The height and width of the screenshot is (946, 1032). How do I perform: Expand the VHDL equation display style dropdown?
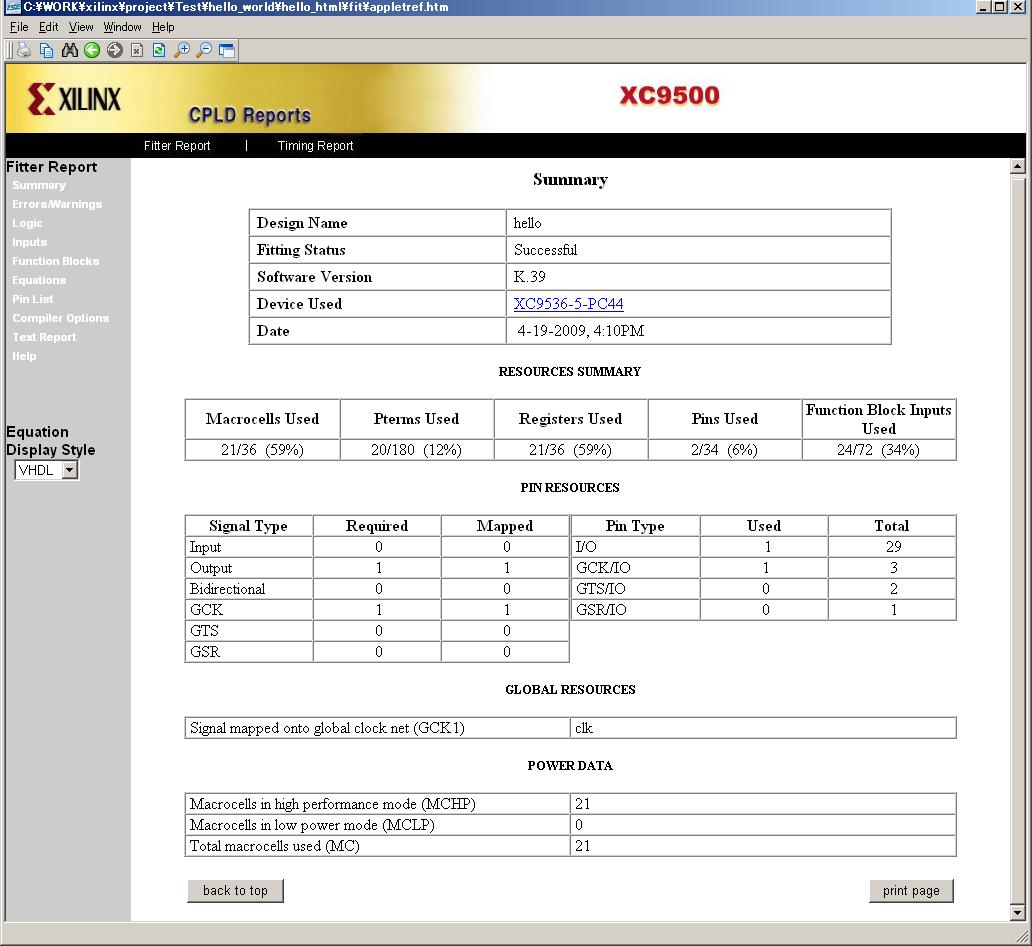click(x=70, y=470)
